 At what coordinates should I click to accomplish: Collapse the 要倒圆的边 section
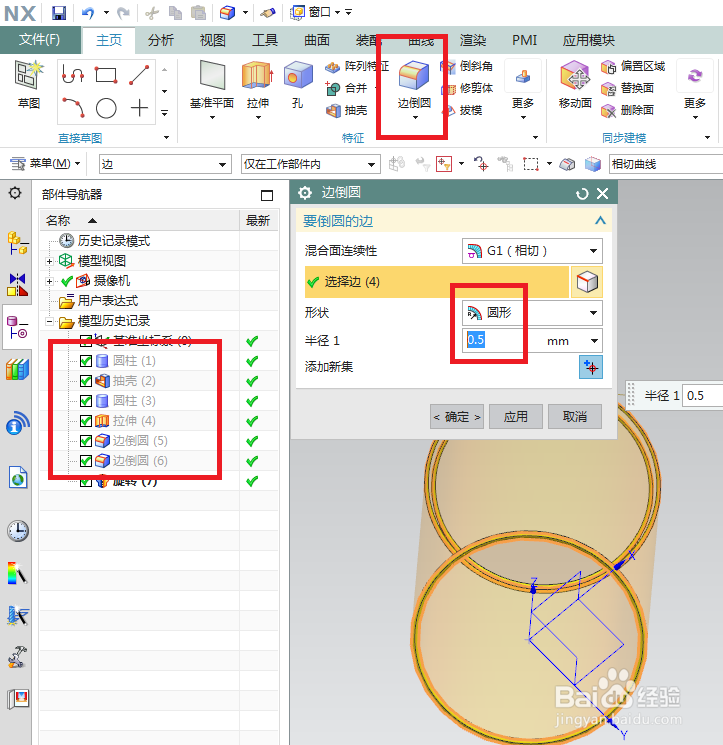coord(600,220)
